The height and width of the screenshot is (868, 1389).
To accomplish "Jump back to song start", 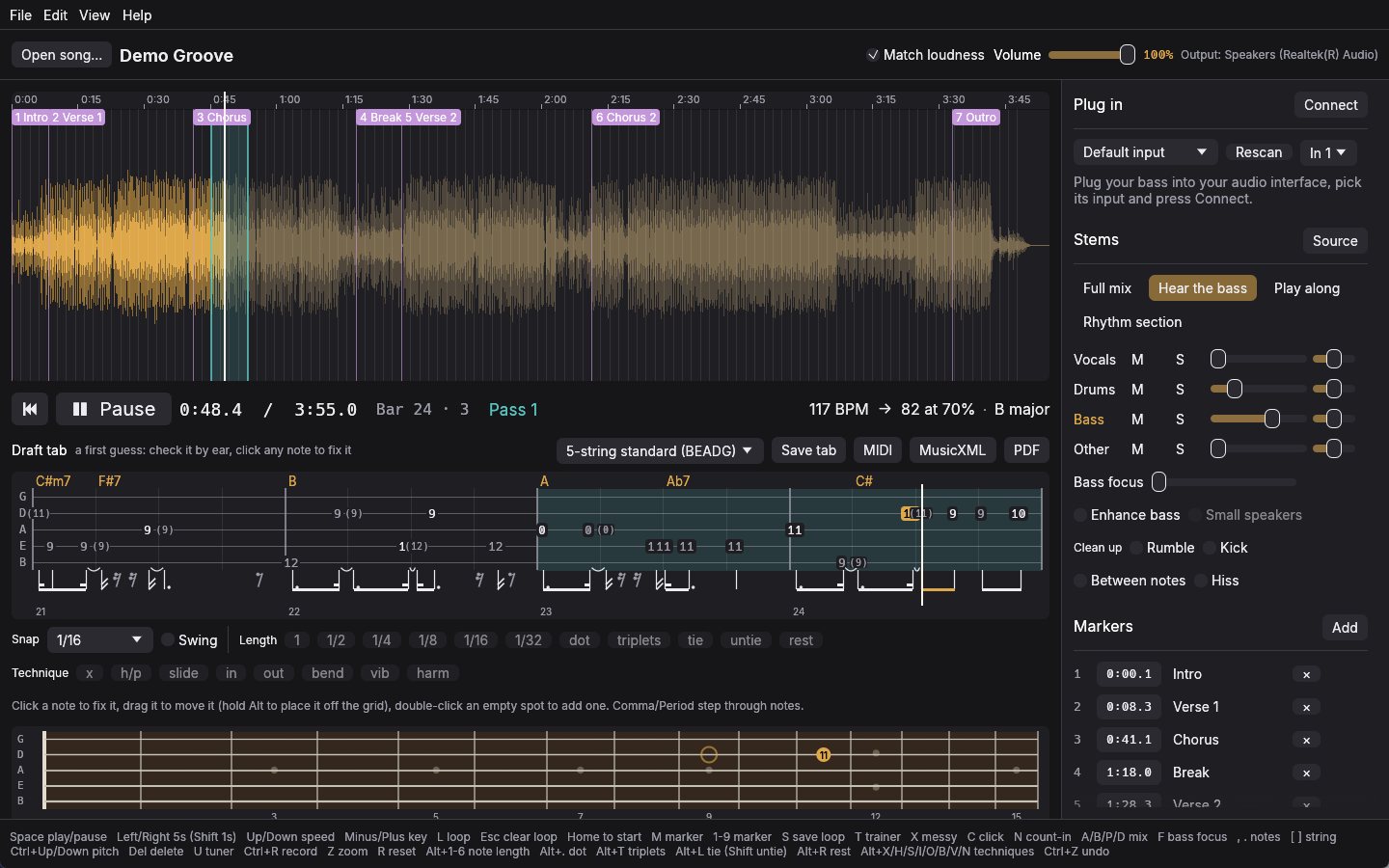I will 30,409.
